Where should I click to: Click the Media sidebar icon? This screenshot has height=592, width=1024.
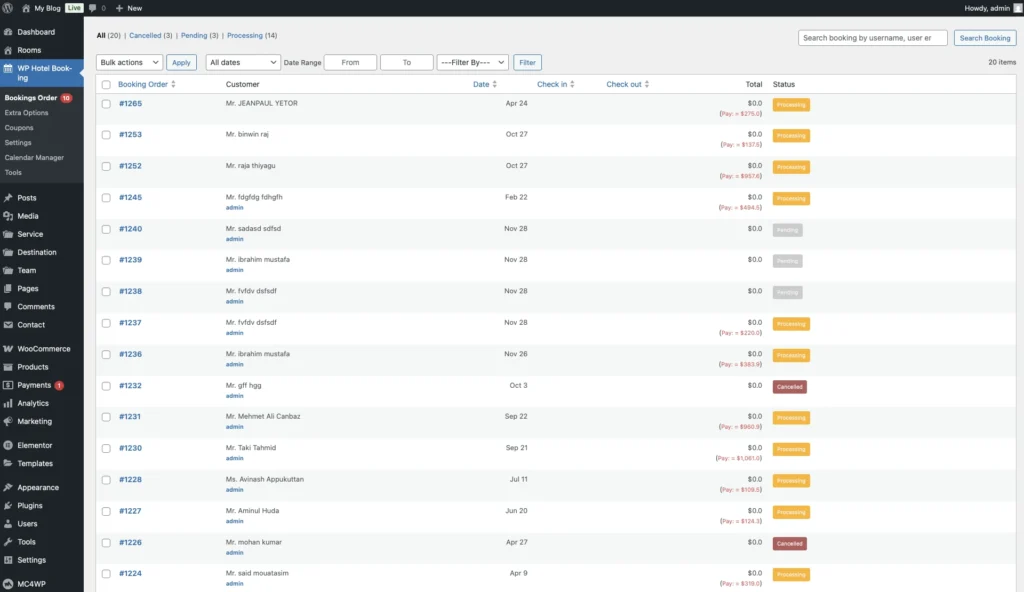tap(9, 216)
